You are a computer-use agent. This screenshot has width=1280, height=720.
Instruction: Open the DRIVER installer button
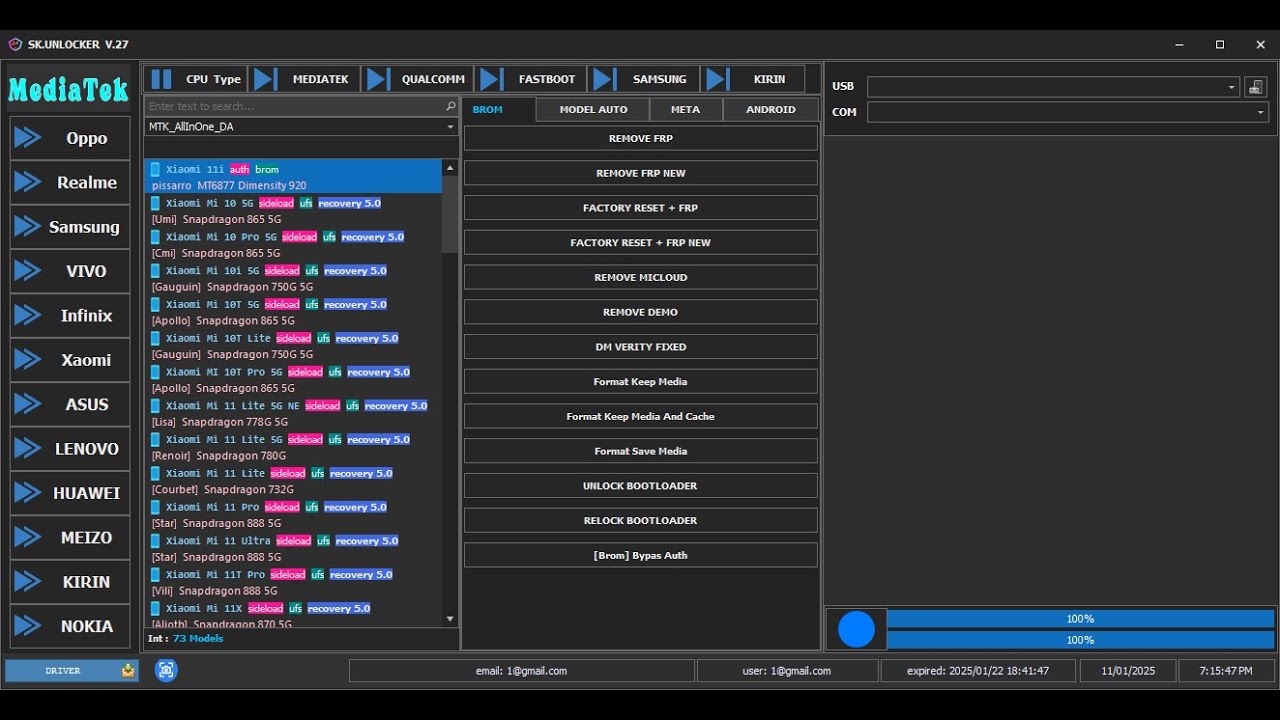coord(71,670)
